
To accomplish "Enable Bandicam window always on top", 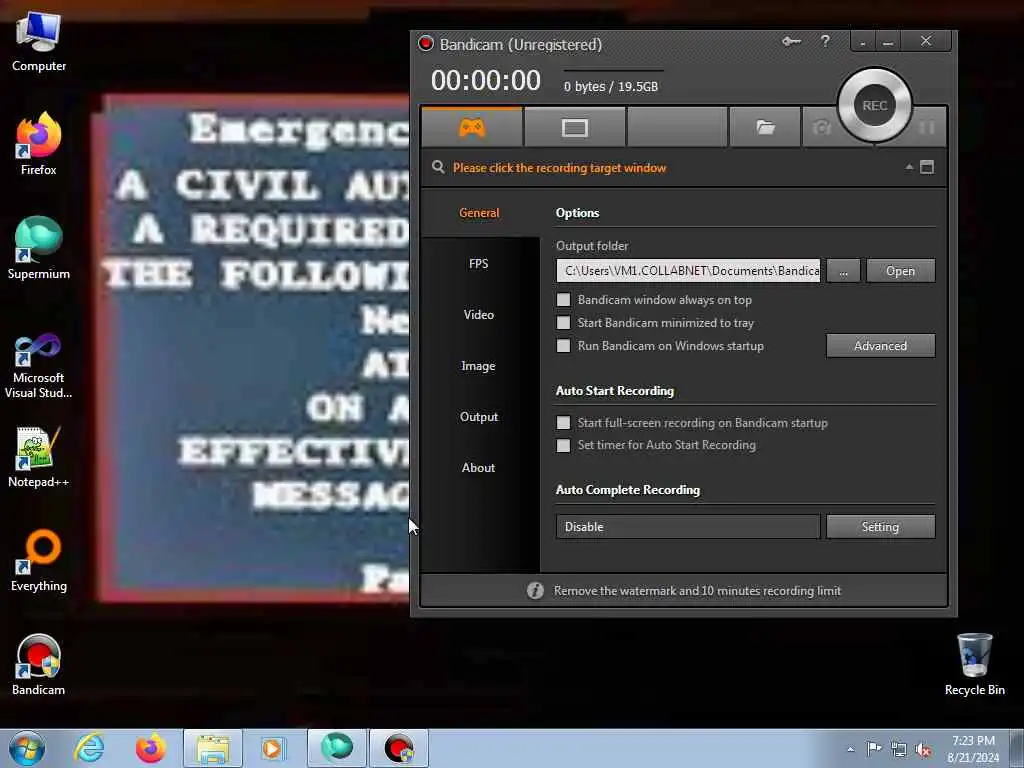I will [x=563, y=300].
